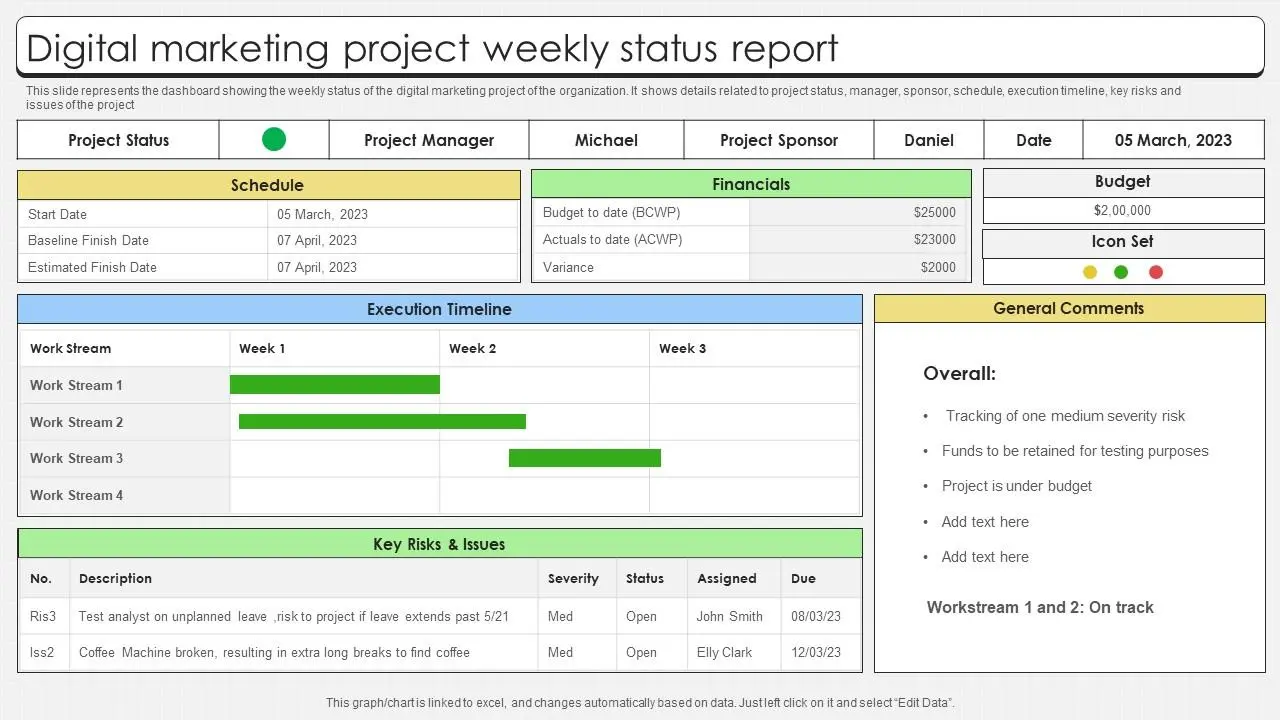This screenshot has height=720, width=1280.
Task: Select the 'Overall:' heading
Action: [x=960, y=374]
